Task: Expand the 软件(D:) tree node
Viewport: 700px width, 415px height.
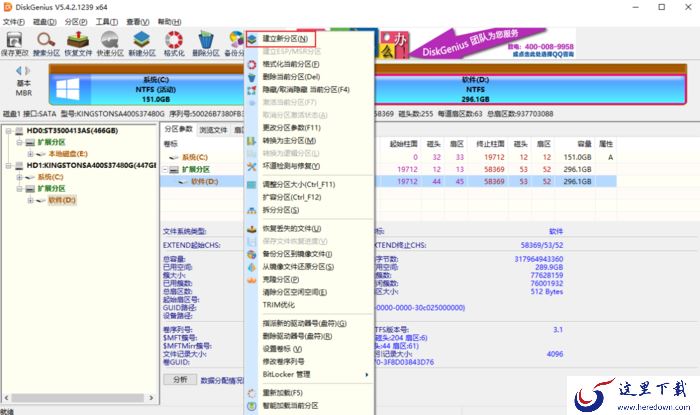Action: 30,200
